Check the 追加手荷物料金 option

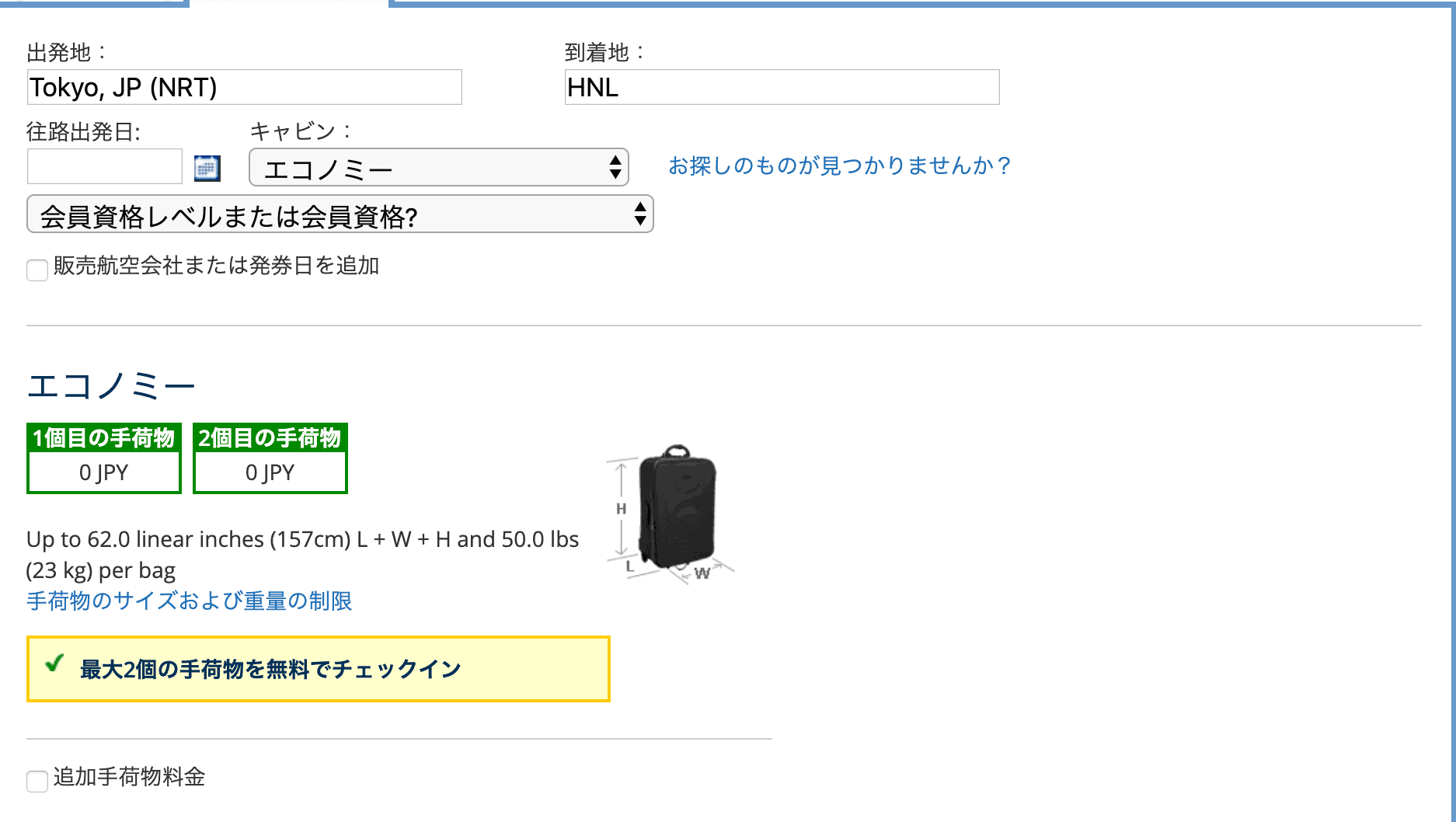point(37,781)
